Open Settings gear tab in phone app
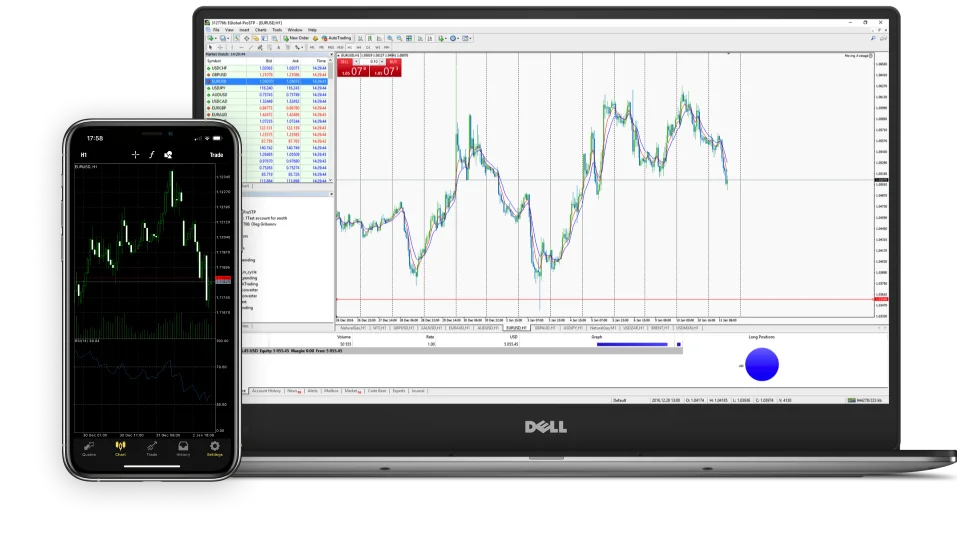Image resolution: width=957 pixels, height=546 pixels. tap(214, 449)
